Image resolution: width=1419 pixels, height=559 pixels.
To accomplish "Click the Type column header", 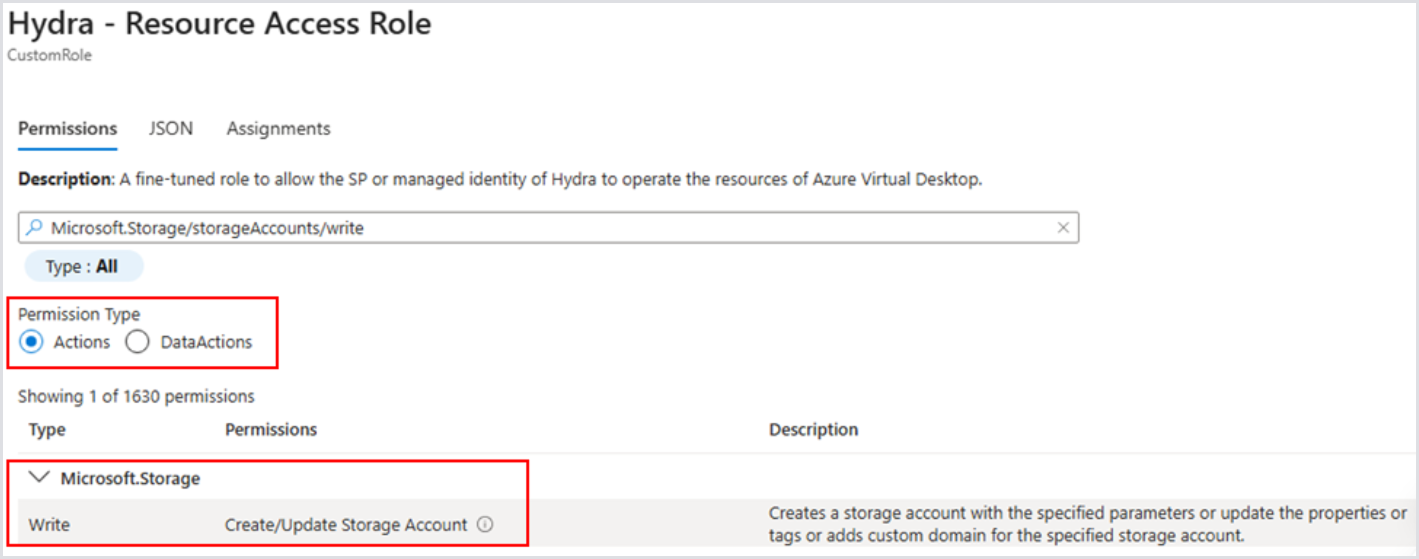I will tap(47, 429).
